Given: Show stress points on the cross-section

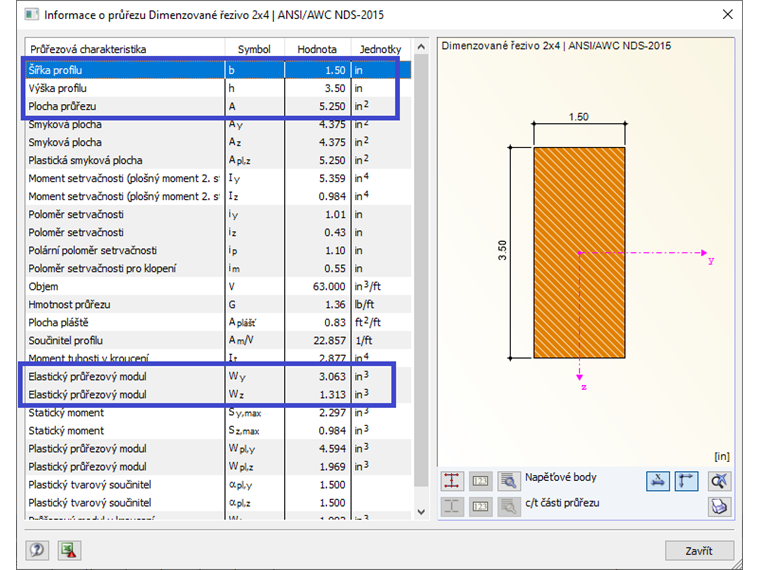Looking at the screenshot, I should (452, 481).
